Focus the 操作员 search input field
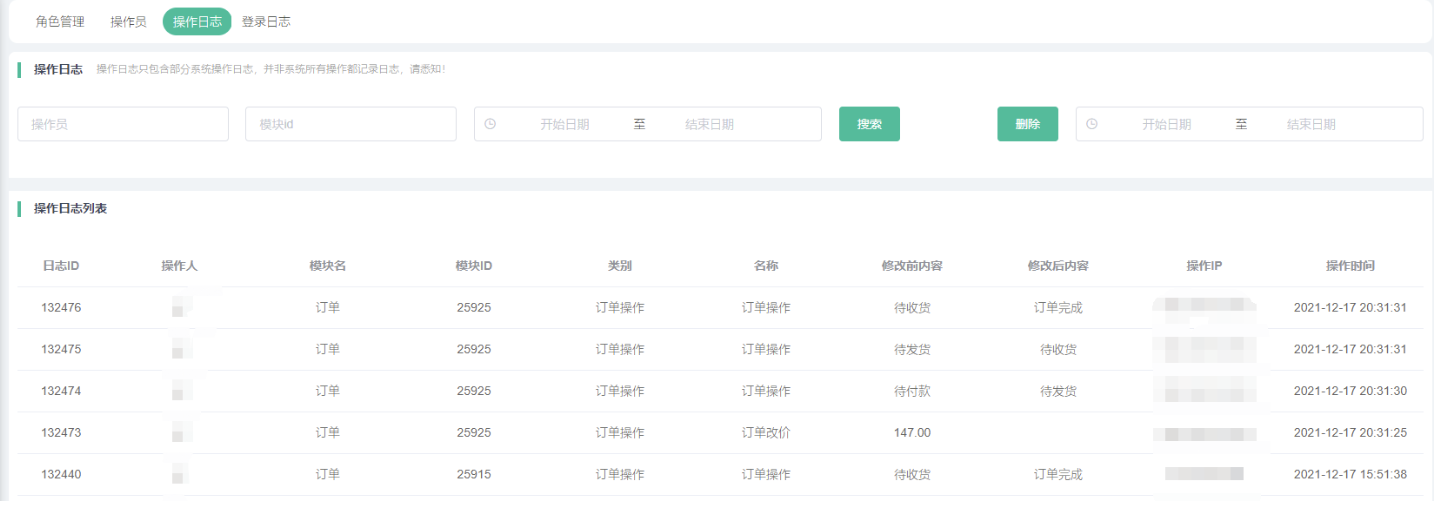 [x=123, y=124]
